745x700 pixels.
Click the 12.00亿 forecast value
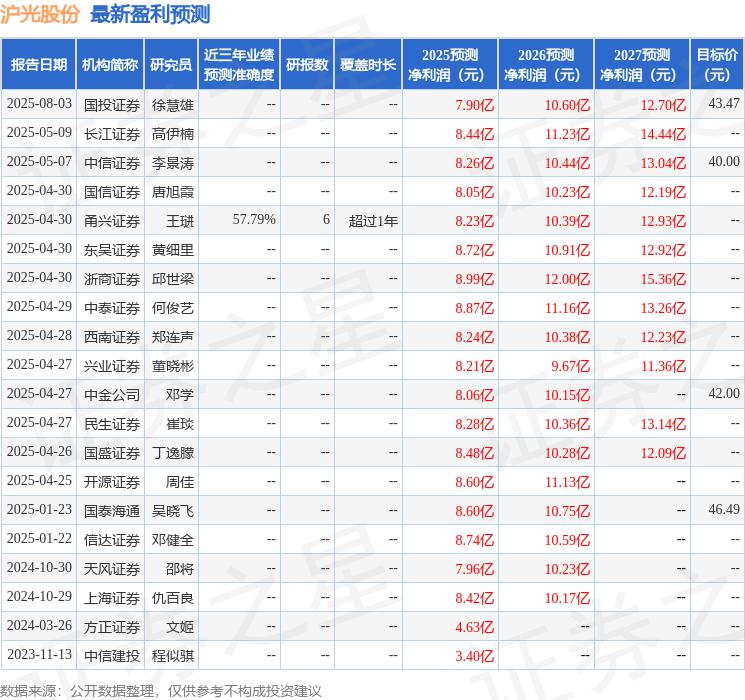click(x=567, y=279)
